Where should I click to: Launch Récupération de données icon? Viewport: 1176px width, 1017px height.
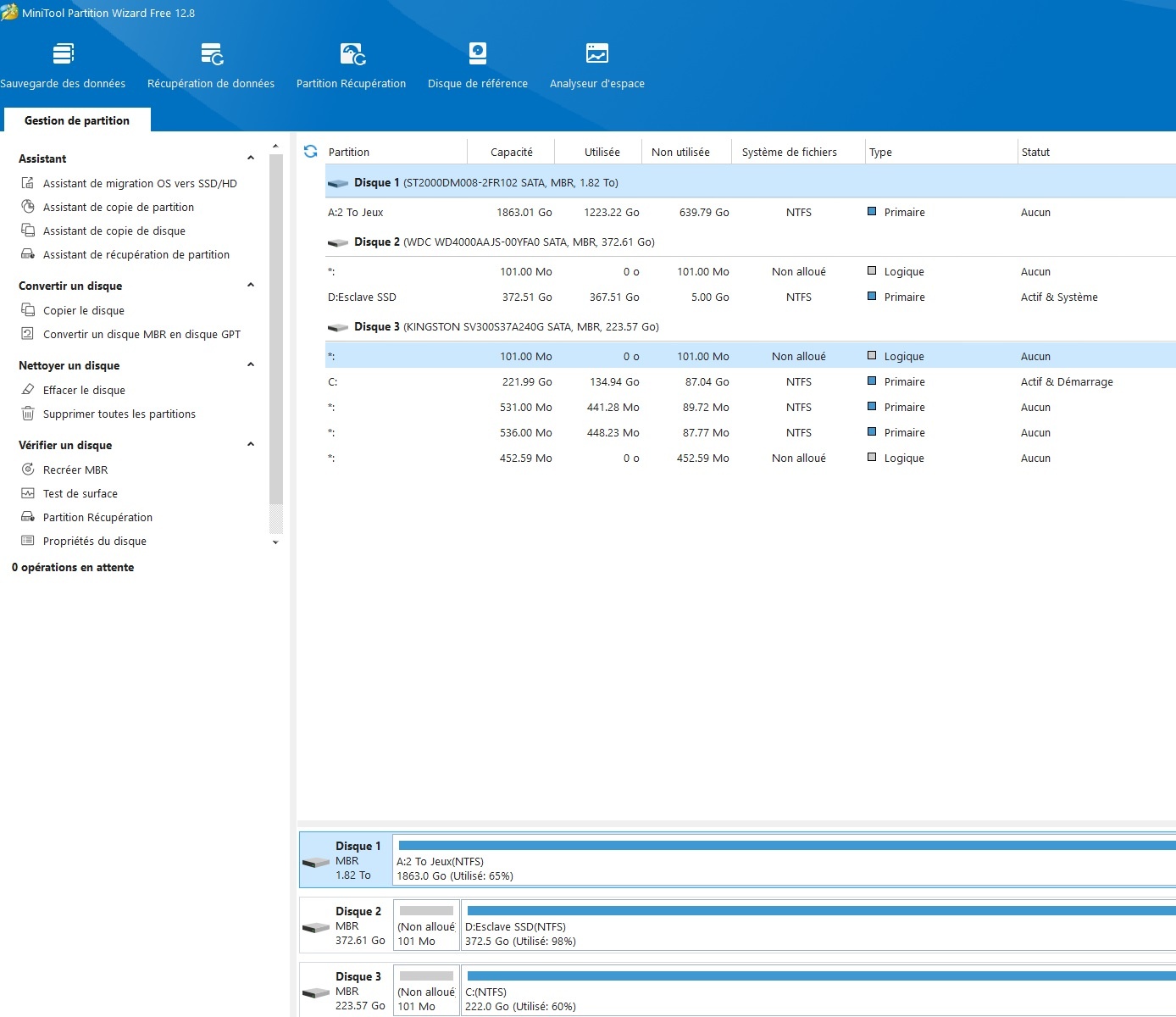click(x=211, y=55)
